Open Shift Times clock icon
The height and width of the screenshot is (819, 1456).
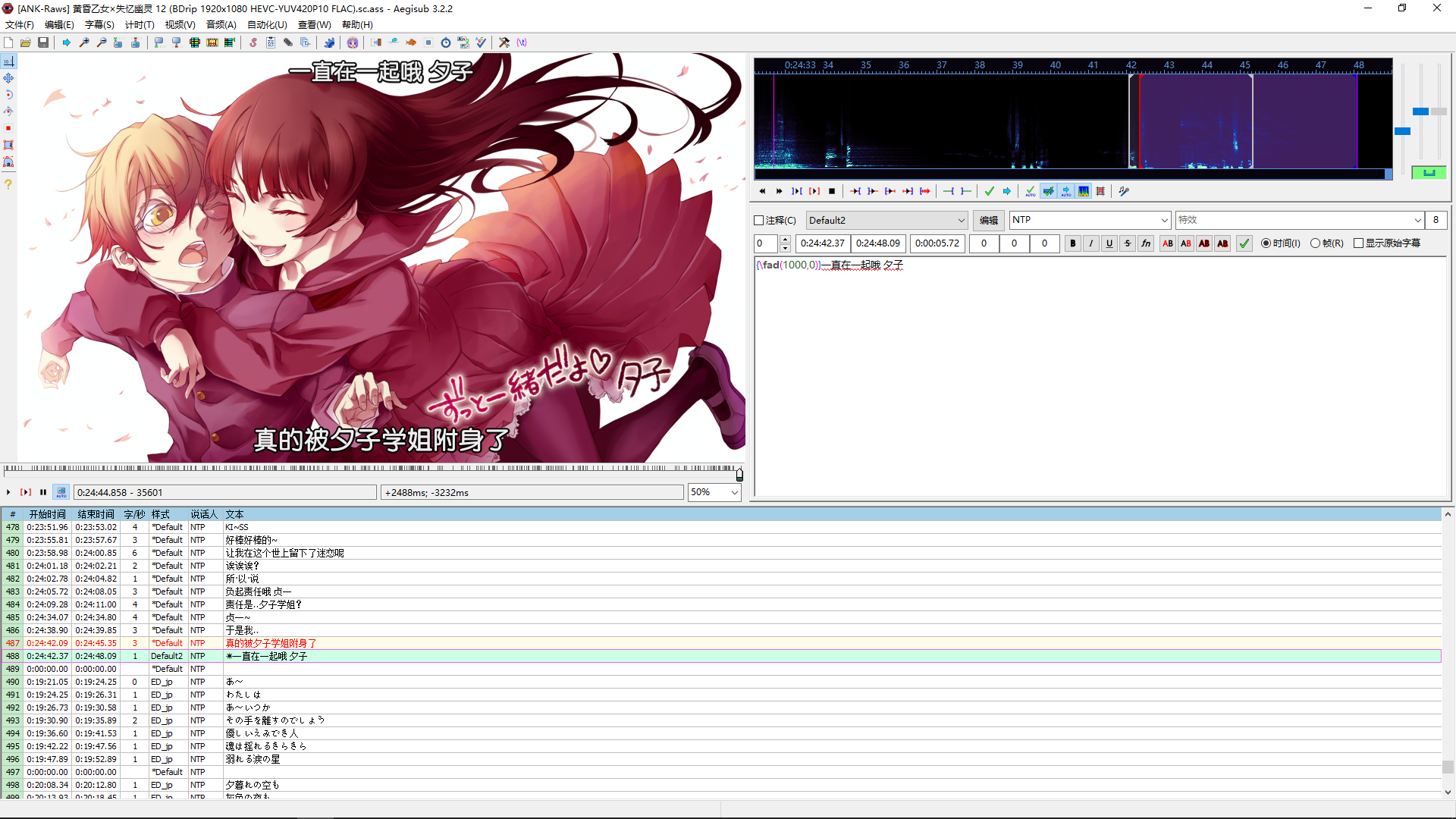point(446,42)
